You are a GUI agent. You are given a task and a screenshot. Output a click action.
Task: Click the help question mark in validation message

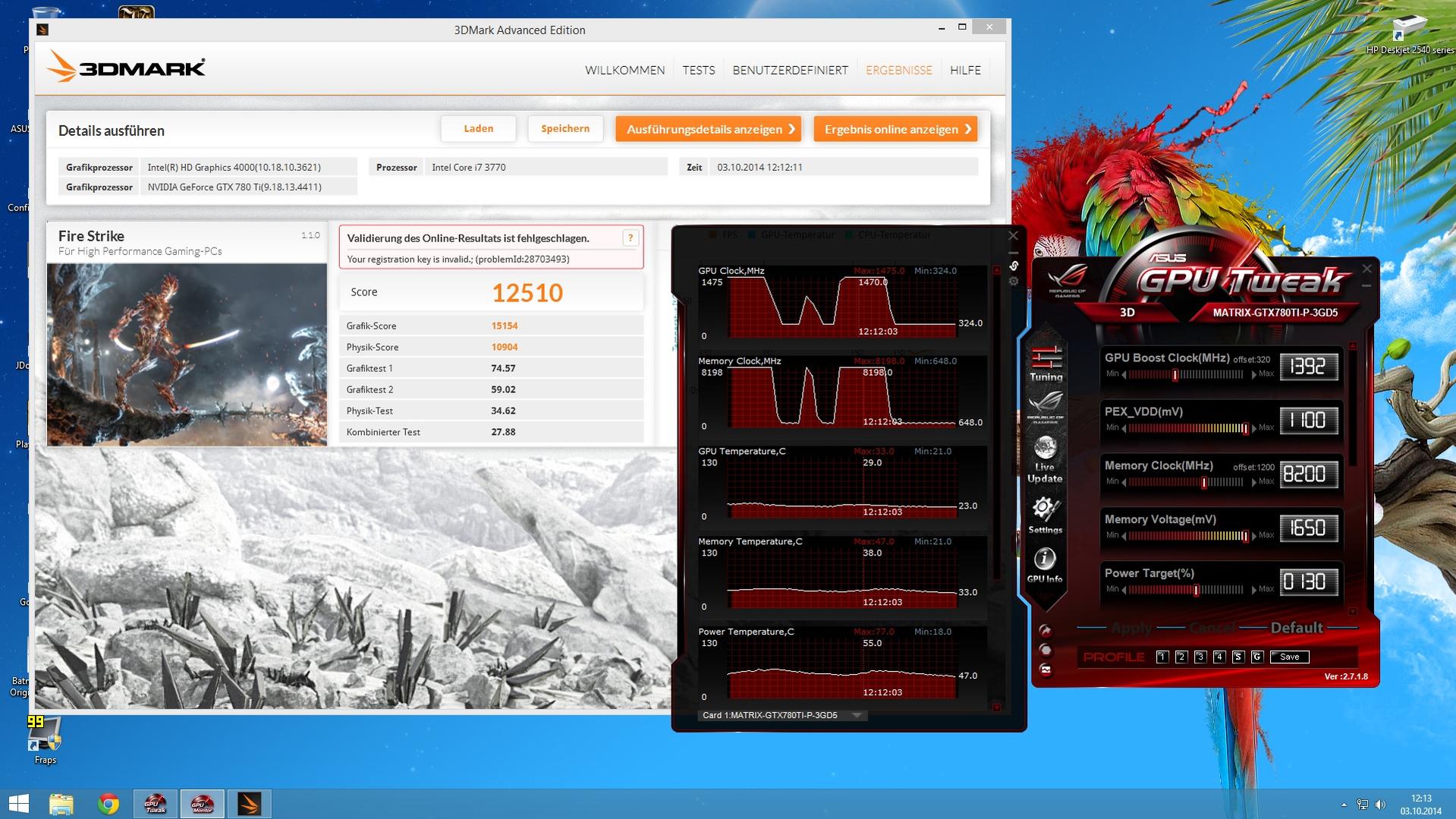coord(630,238)
